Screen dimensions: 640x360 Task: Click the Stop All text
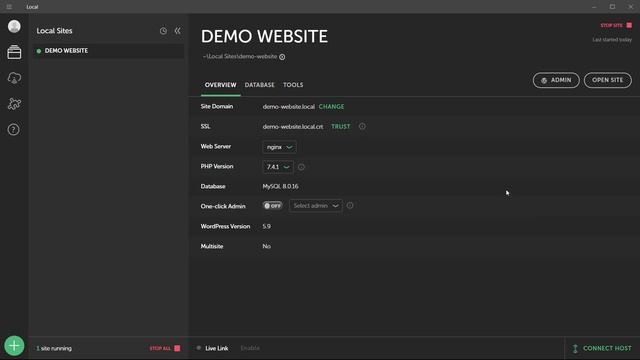click(160, 348)
